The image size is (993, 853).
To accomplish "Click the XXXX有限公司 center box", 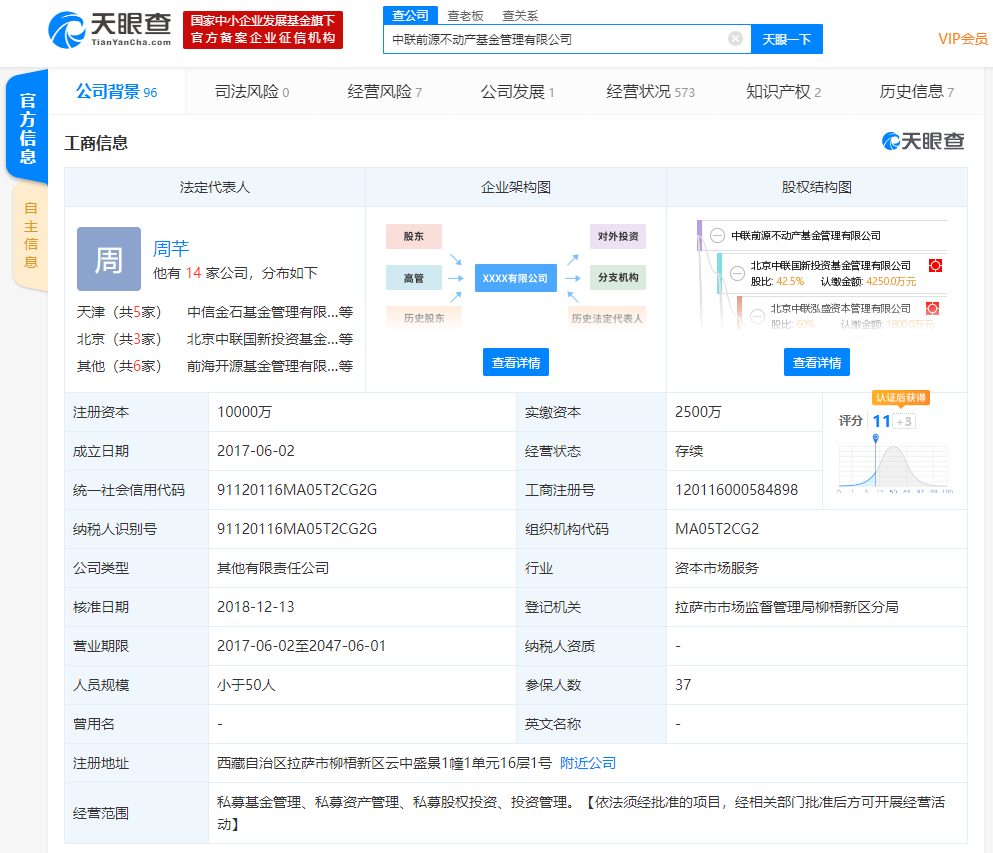I will point(515,278).
